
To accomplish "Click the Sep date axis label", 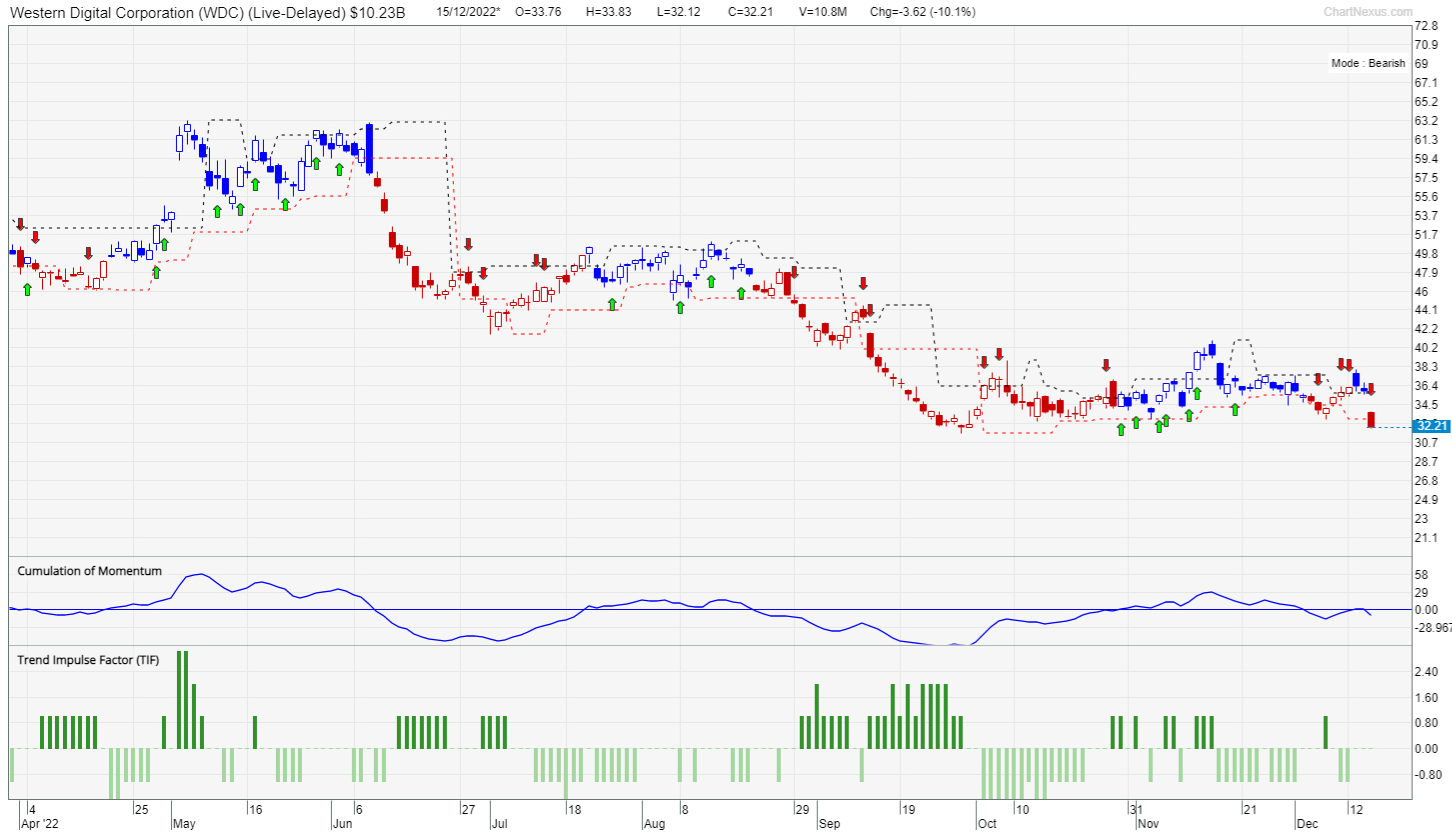I will click(x=829, y=825).
